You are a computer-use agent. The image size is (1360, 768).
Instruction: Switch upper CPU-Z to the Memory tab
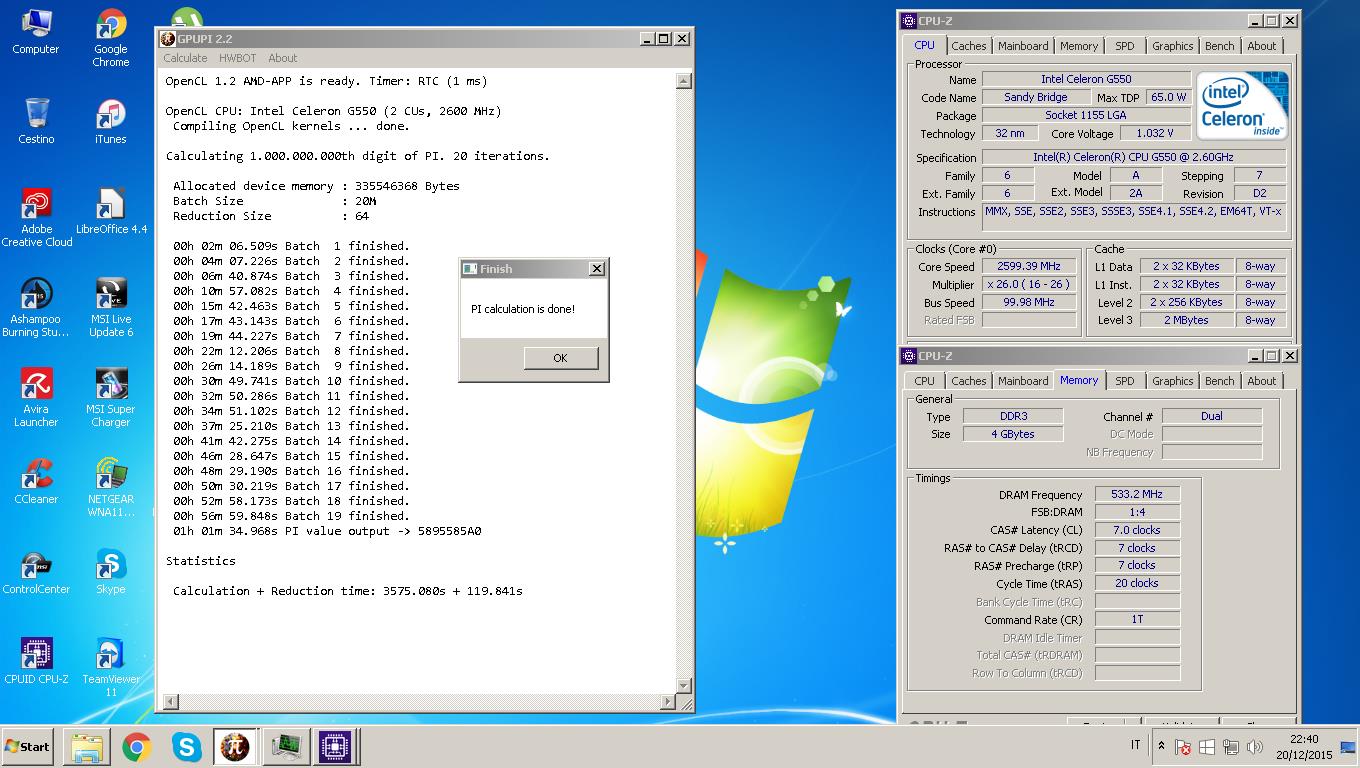[1079, 46]
